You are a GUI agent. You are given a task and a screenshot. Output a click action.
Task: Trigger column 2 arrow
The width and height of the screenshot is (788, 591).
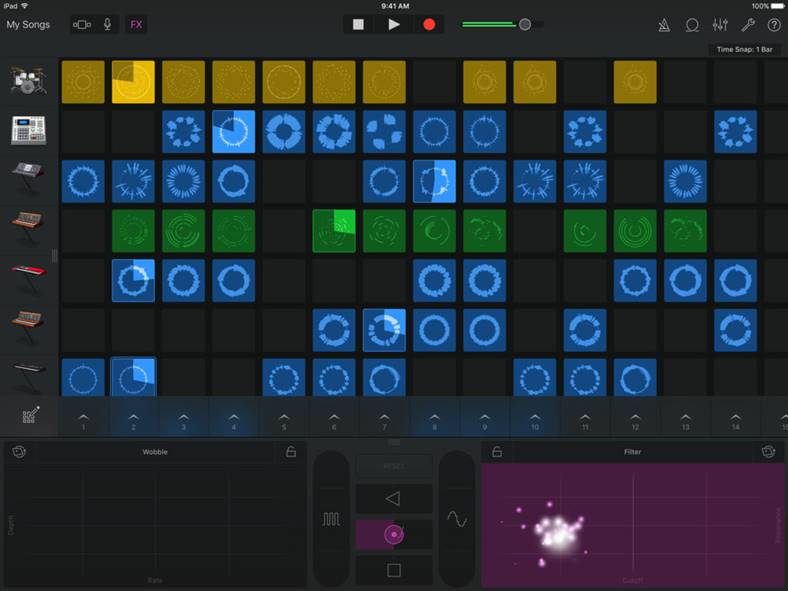tap(133, 420)
